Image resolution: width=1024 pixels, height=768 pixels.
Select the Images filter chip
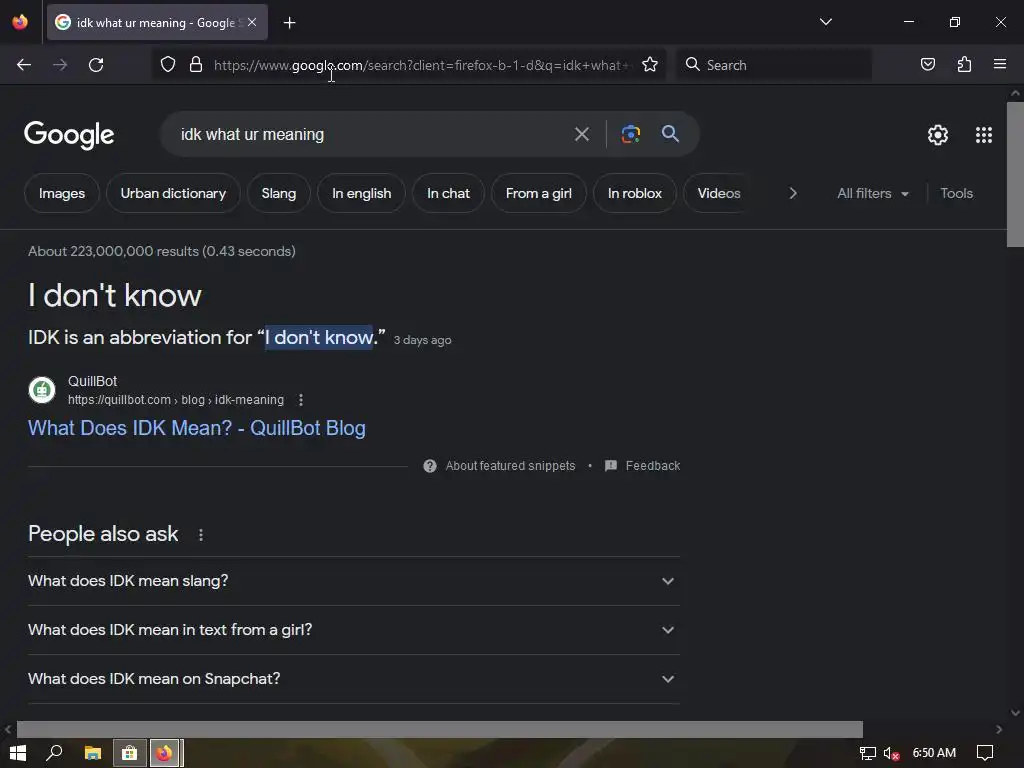pyautogui.click(x=62, y=193)
